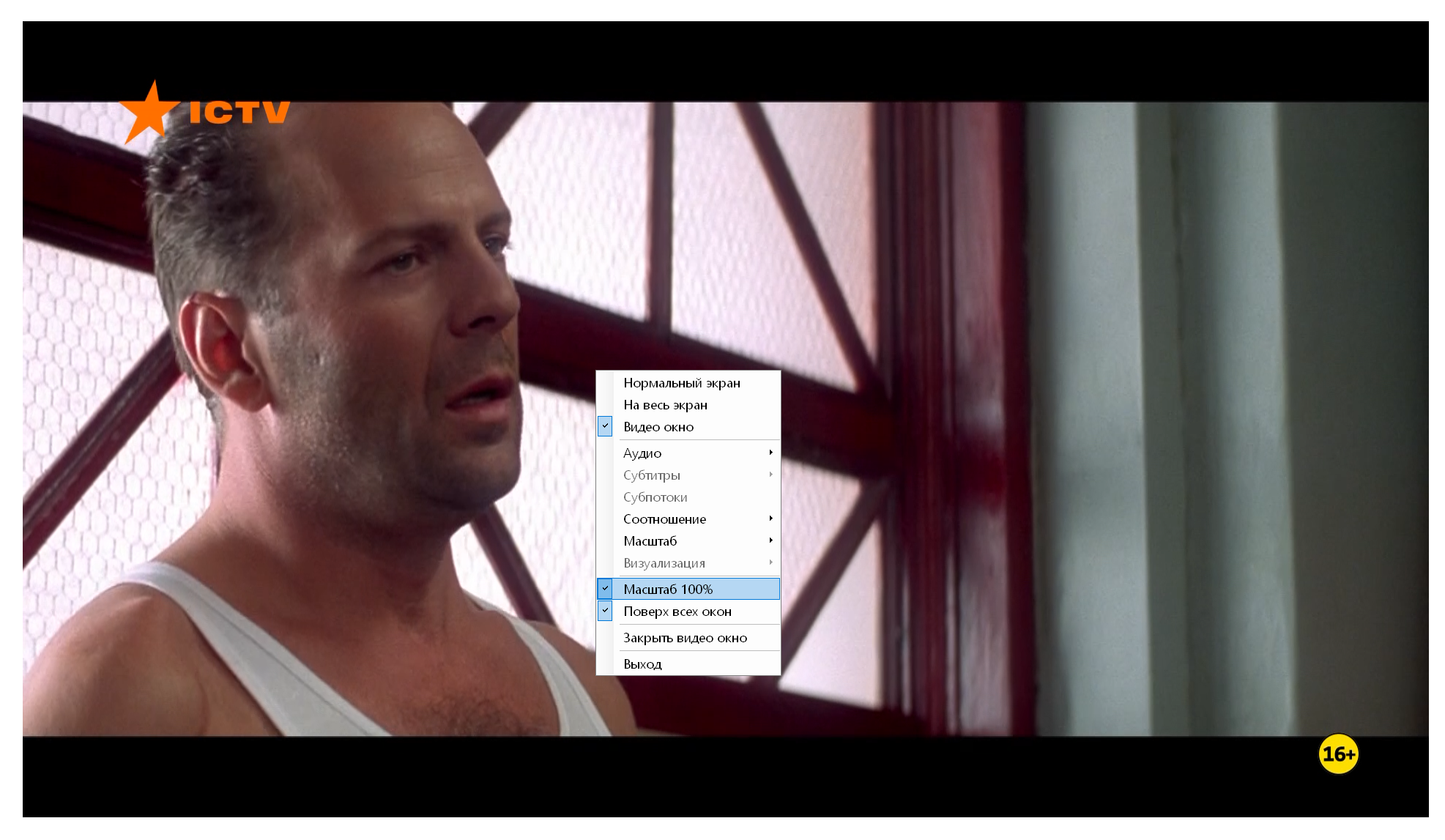Viewport: 1445px width, 840px height.
Task: Click the grayed 'Субтитры' item
Action: (651, 475)
